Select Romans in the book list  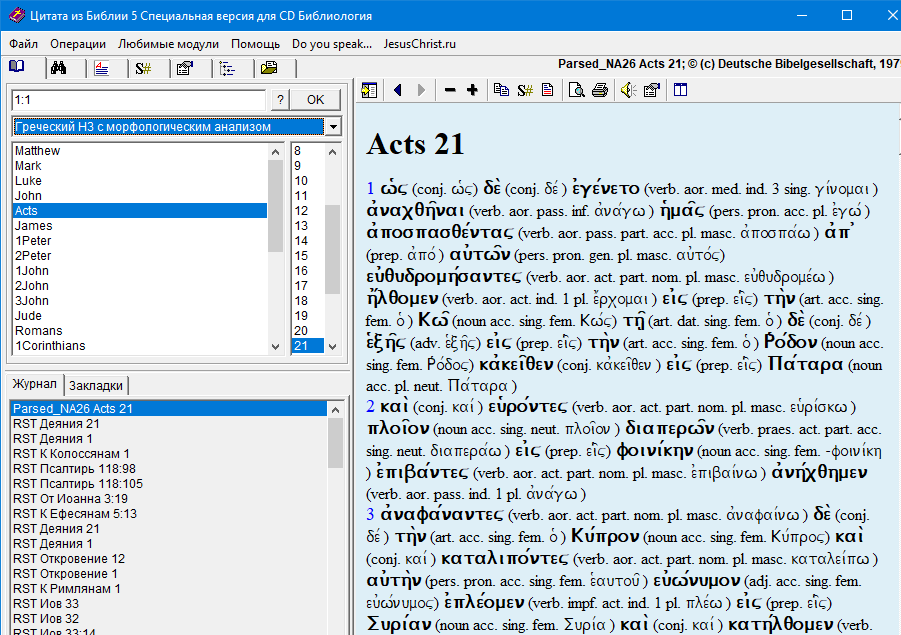pos(39,331)
